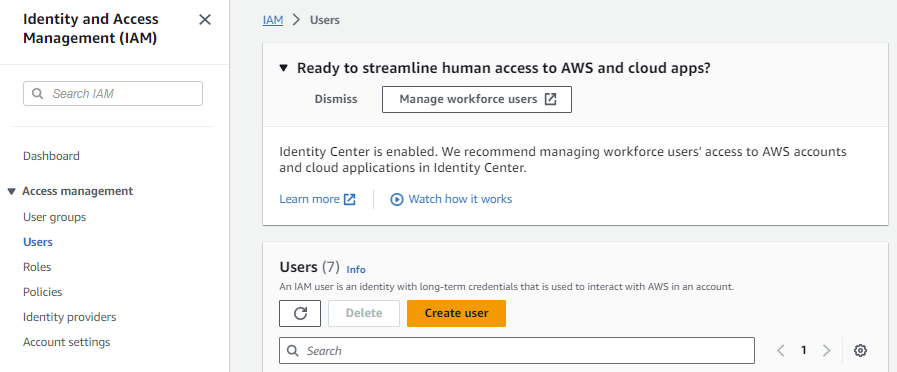Click the external link icon beside Learn more
The image size is (897, 372).
click(350, 199)
